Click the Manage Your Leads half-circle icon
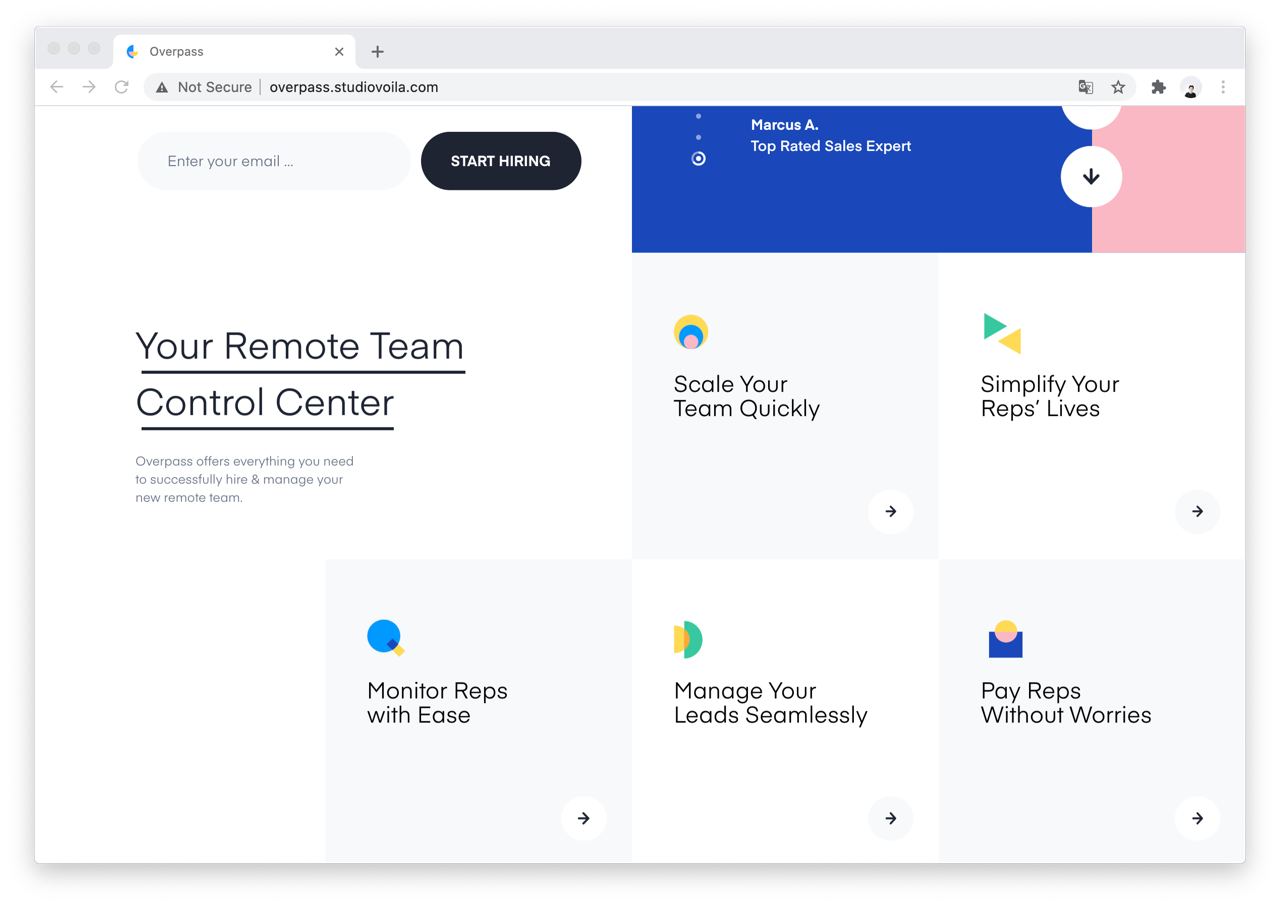 pyautogui.click(x=688, y=639)
